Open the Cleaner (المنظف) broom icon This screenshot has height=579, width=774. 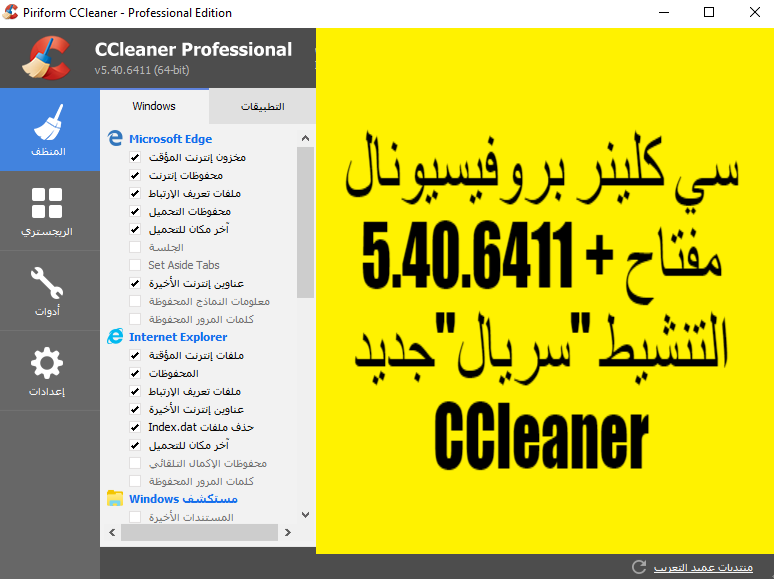[x=48, y=122]
